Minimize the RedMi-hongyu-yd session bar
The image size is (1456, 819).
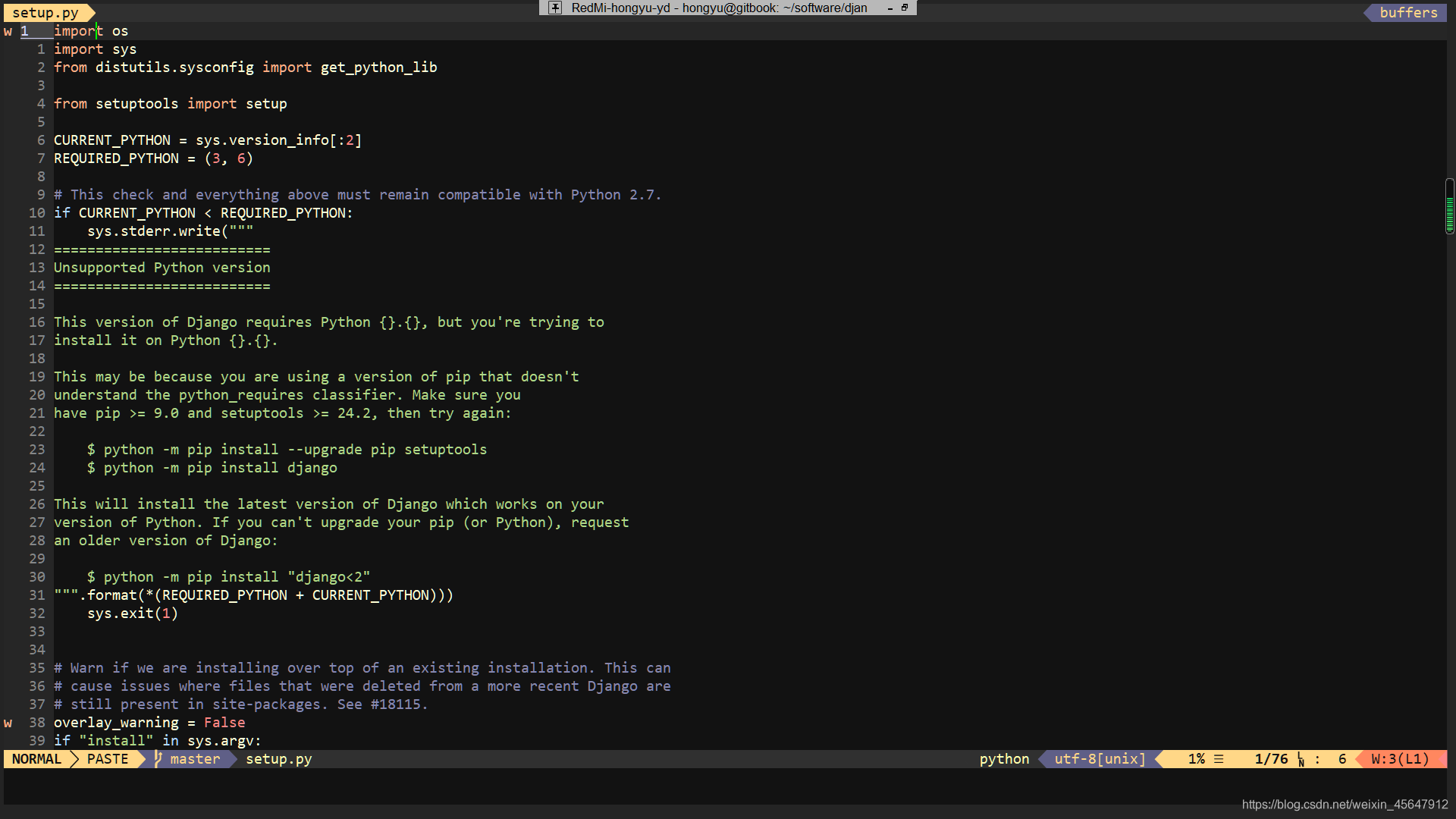point(890,8)
